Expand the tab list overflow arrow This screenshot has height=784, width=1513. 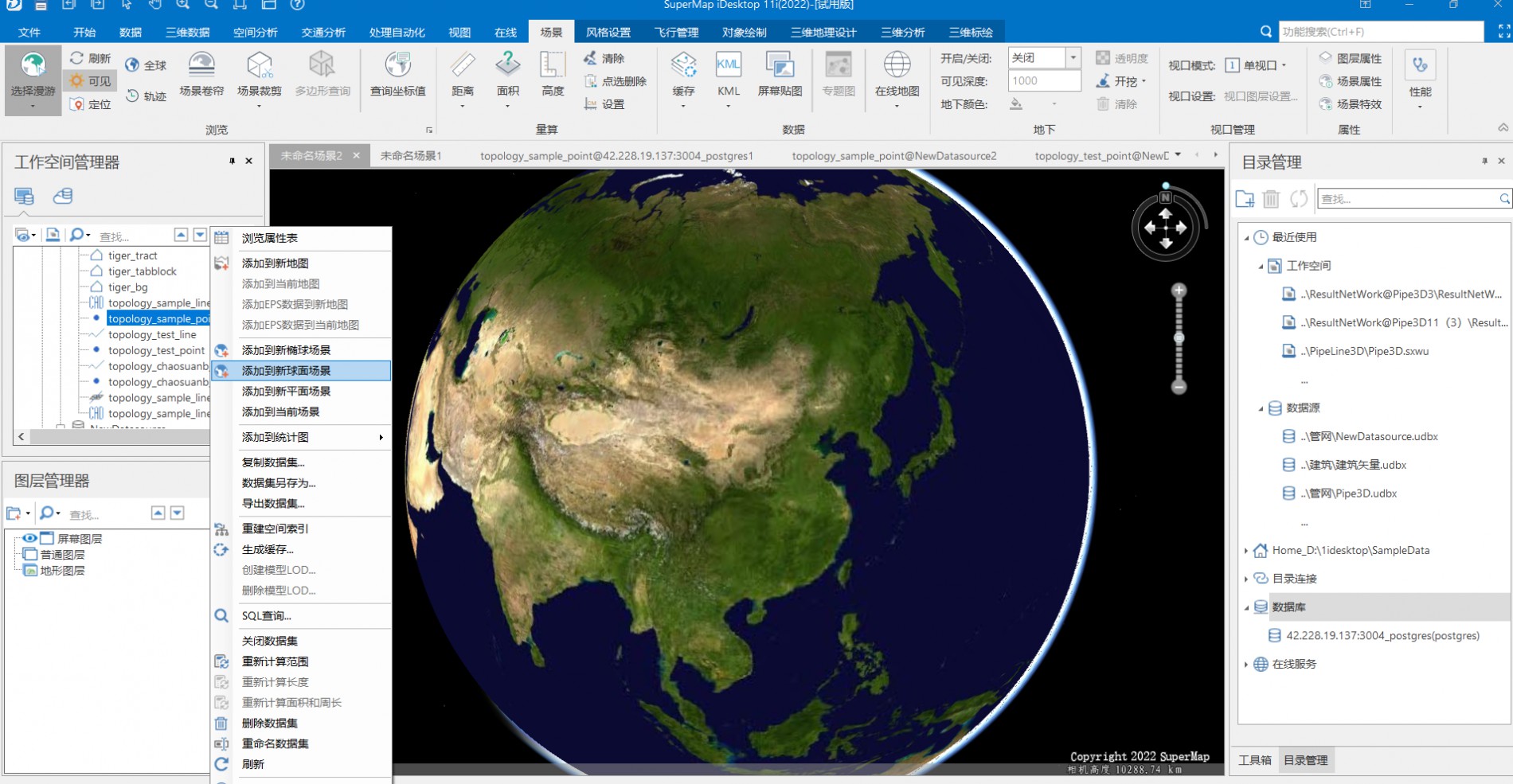pyautogui.click(x=1178, y=155)
